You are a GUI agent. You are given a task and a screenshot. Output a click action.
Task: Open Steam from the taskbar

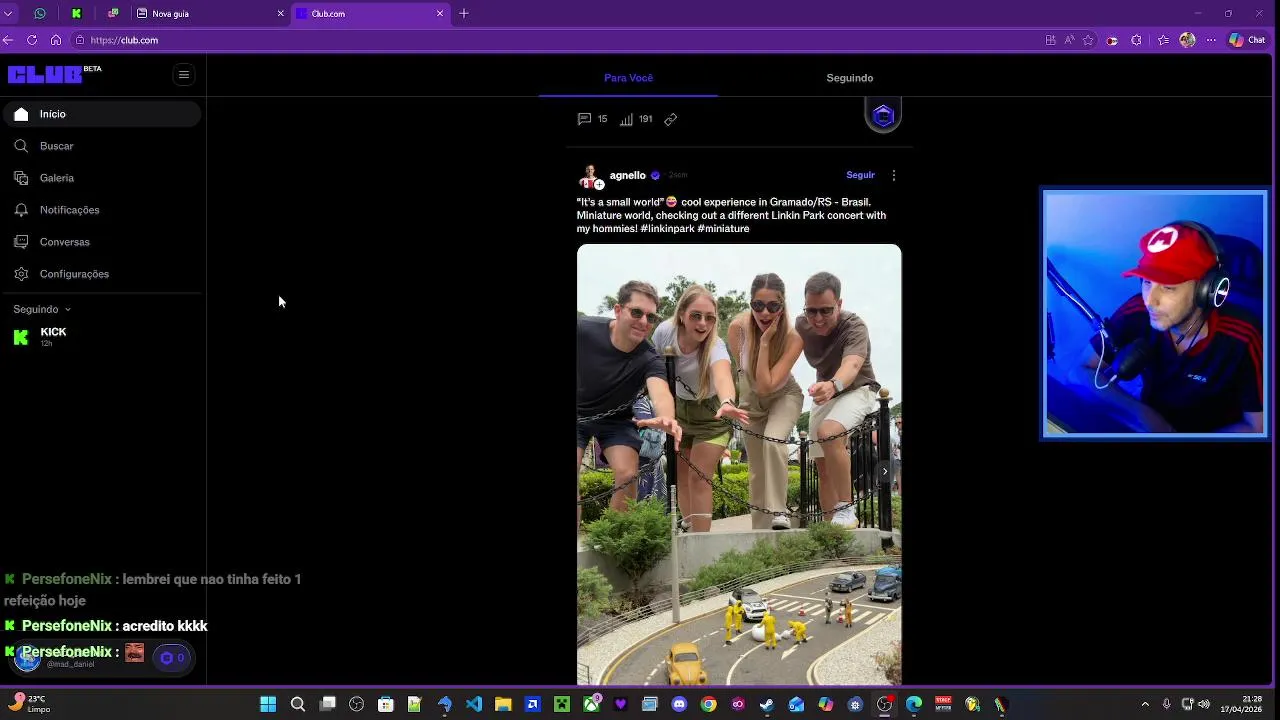pyautogui.click(x=767, y=704)
